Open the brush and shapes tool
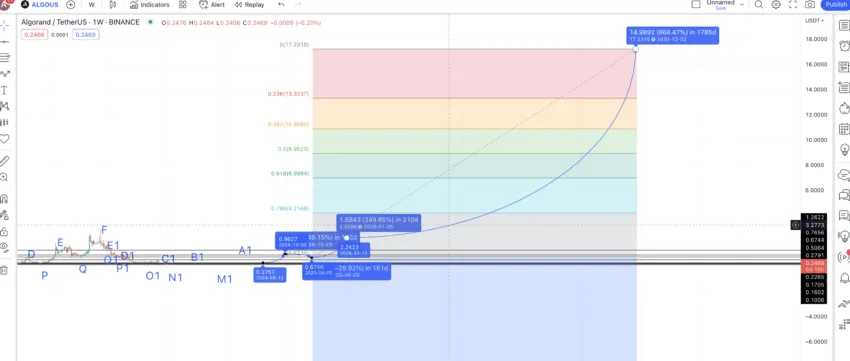Screen dimensions: 850x361 [x=5, y=74]
